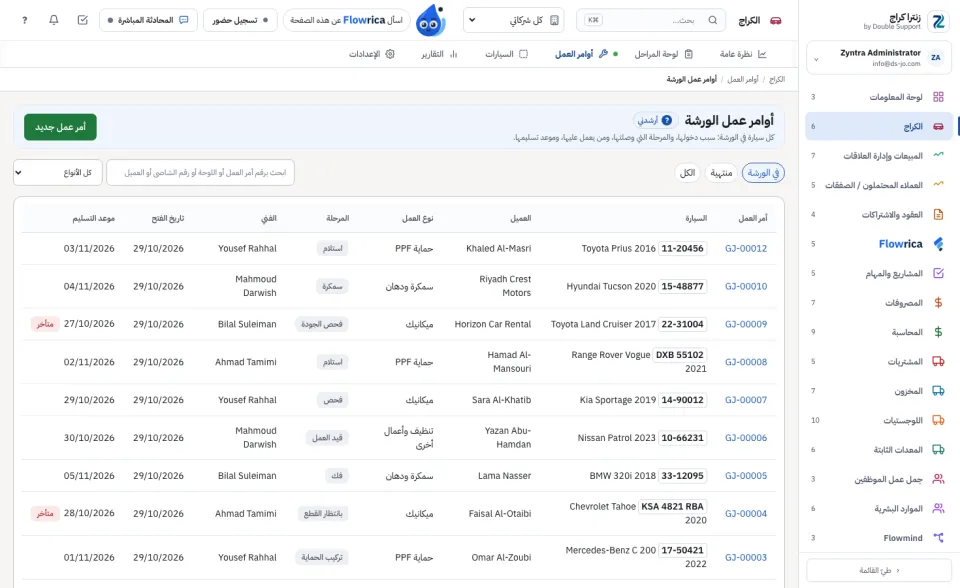Open المشتريات sidebar item
960x588 pixels.
pyautogui.click(x=879, y=361)
